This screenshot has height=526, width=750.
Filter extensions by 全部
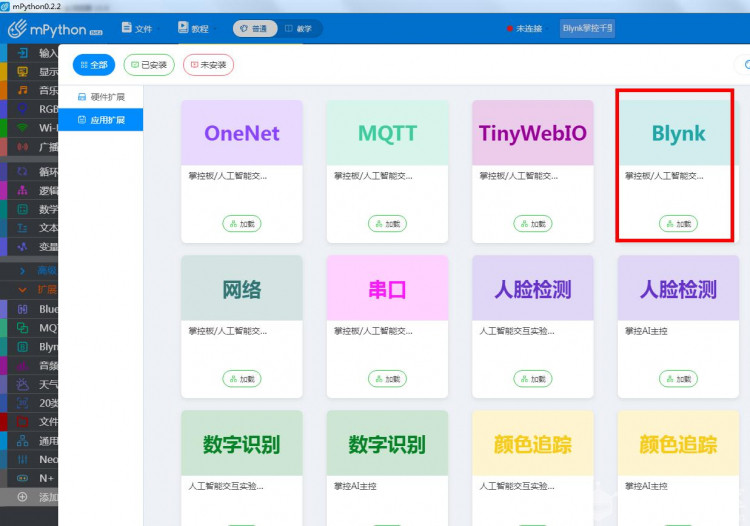pyautogui.click(x=94, y=65)
